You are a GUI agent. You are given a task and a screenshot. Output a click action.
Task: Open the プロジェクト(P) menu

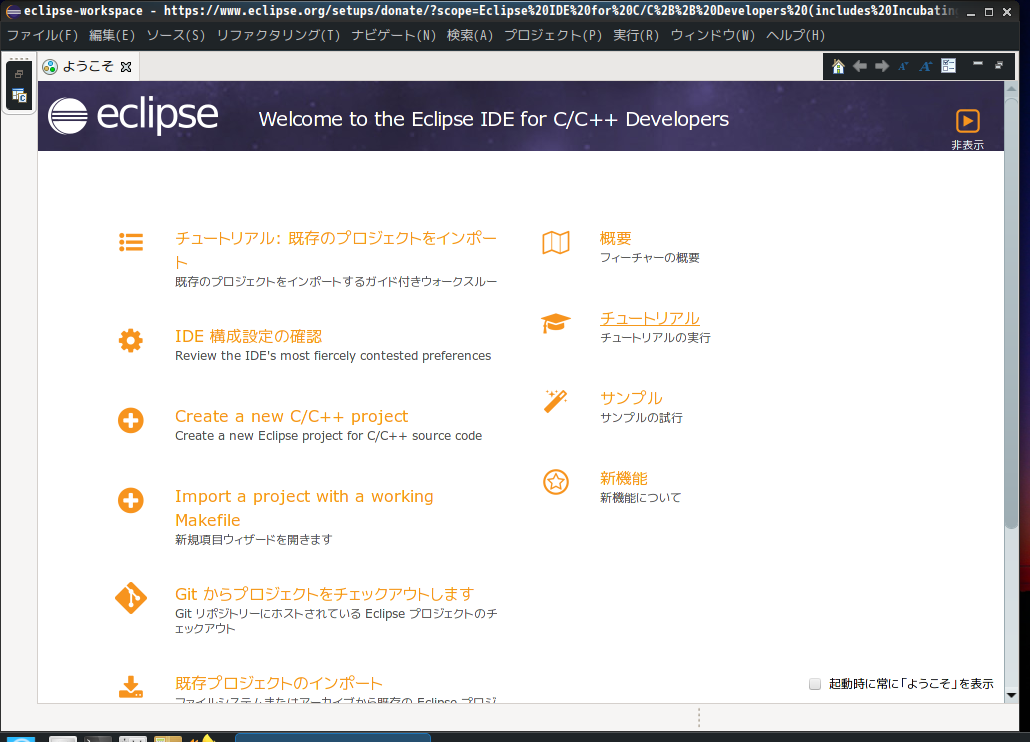[x=553, y=35]
